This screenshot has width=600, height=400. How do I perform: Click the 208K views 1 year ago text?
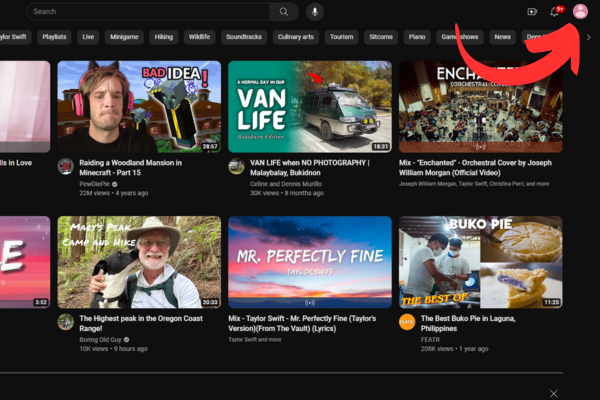point(454,349)
